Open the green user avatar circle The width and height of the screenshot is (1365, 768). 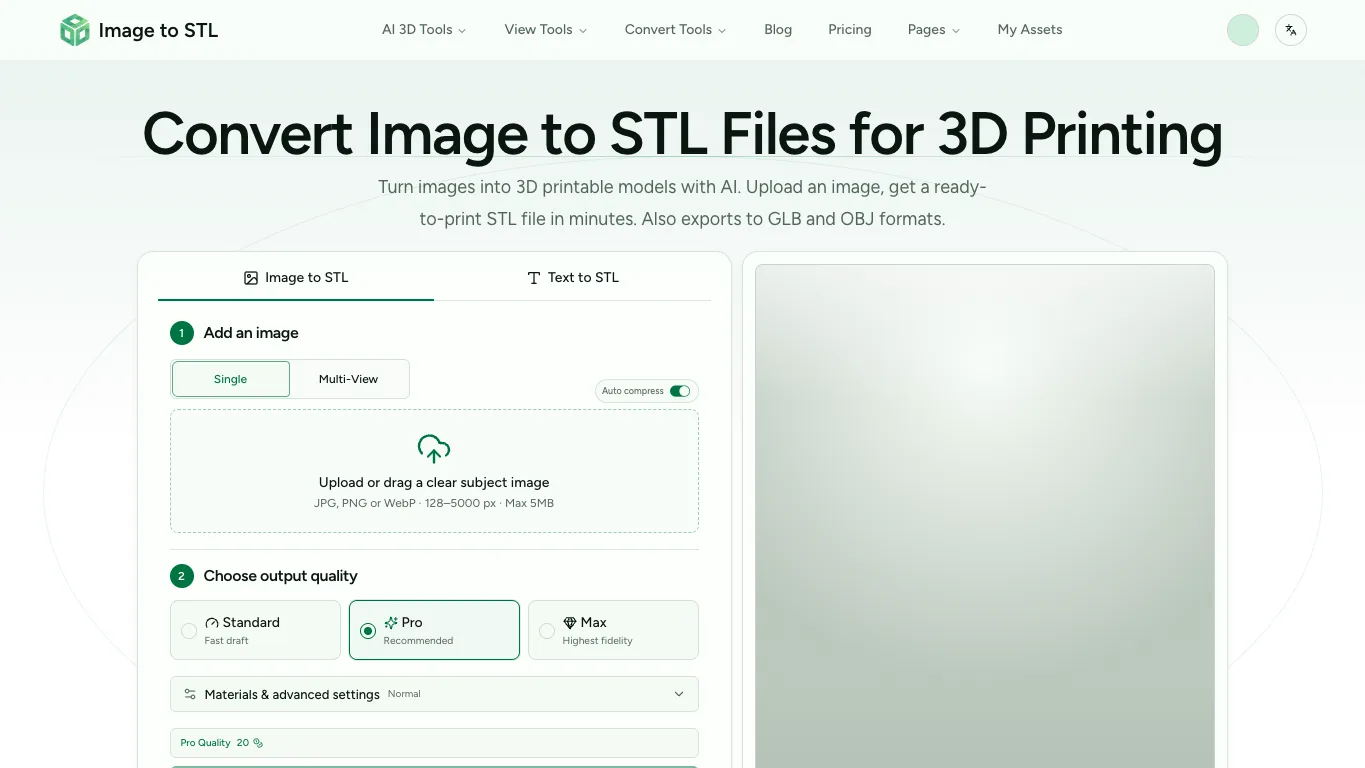1243,30
